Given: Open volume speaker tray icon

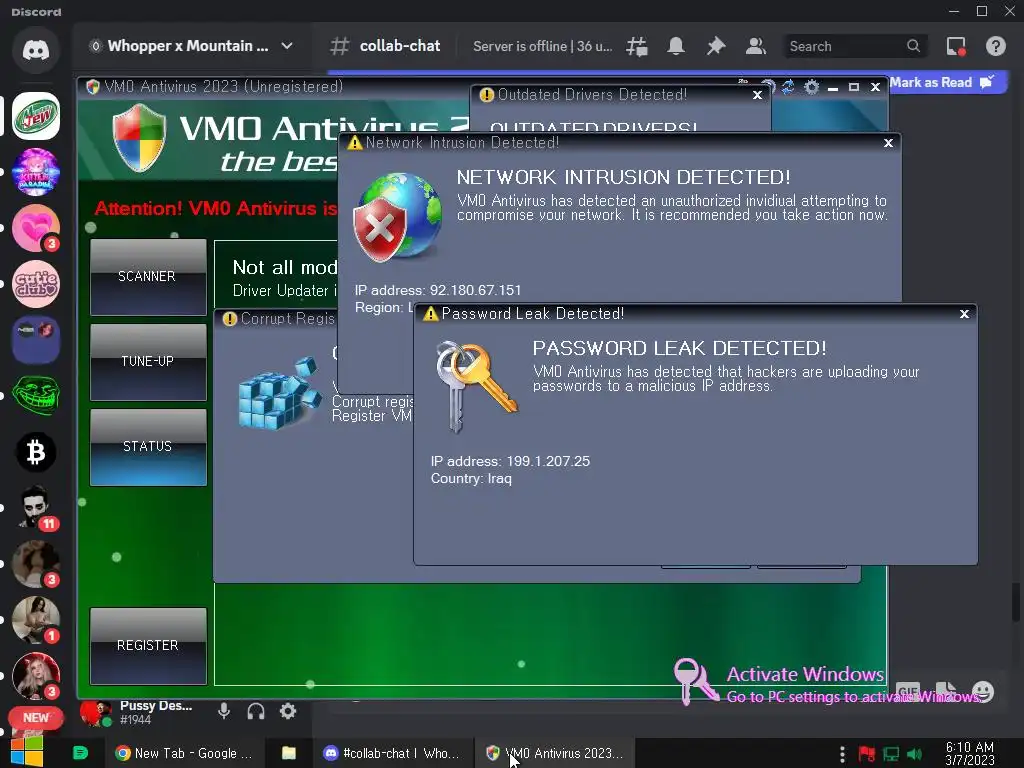Looking at the screenshot, I should 914,754.
